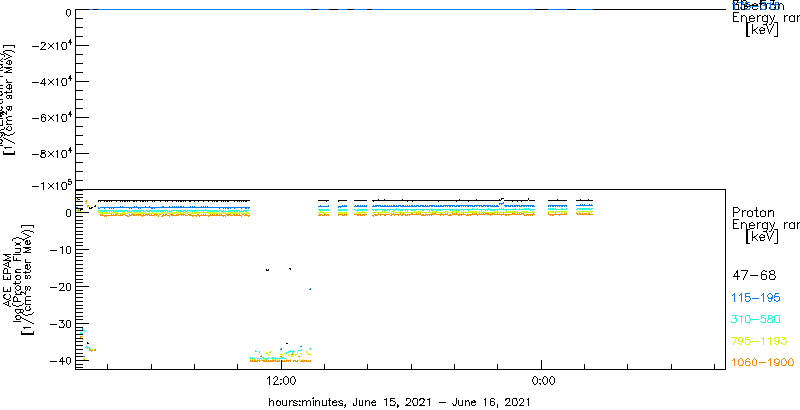The image size is (800, 410).
Task: Click the -30 tick on proton flux axis
Action: coord(59,323)
